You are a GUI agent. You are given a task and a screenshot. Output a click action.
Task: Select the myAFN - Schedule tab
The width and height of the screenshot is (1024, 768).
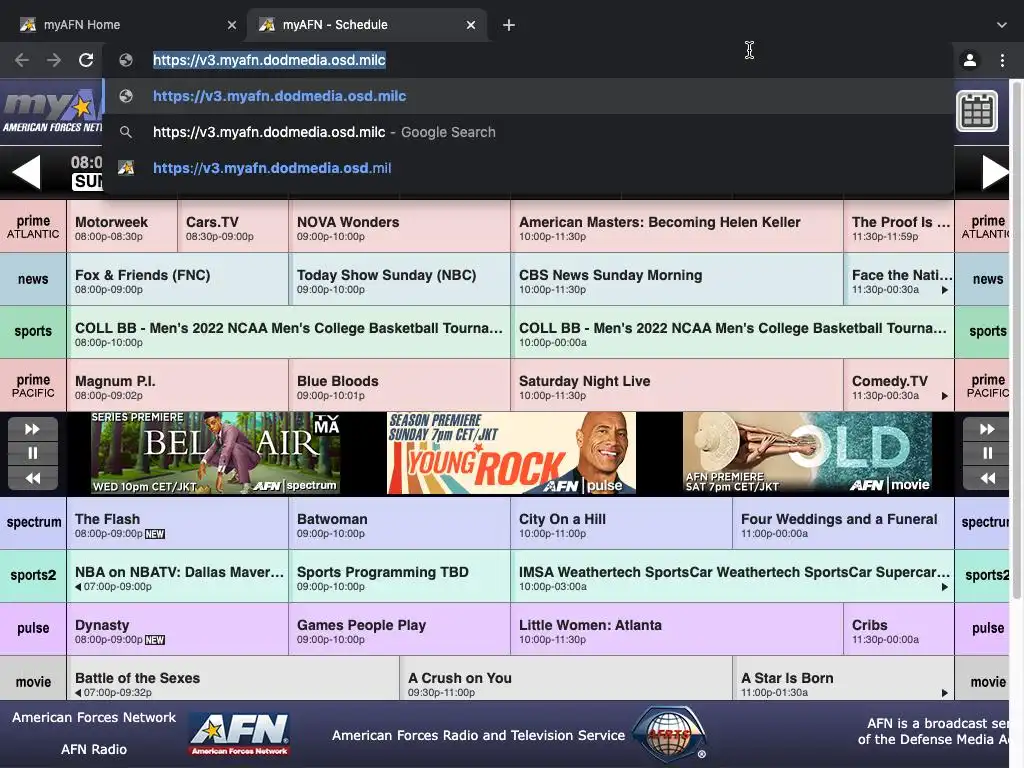(366, 25)
